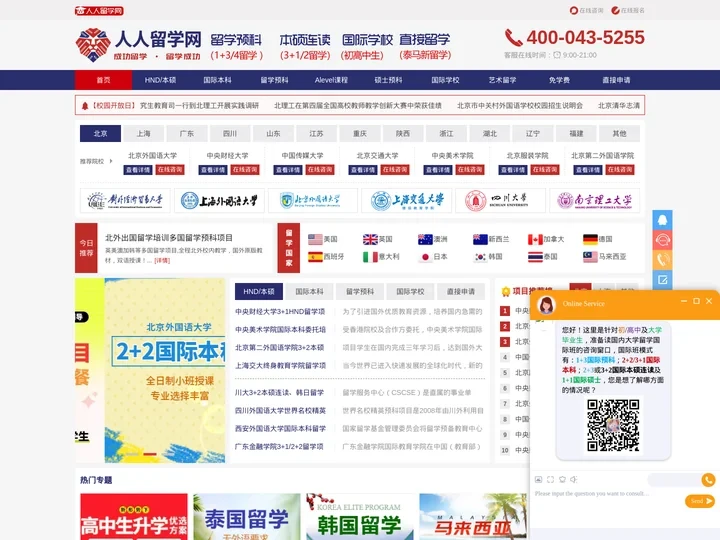Click the Send button in chat

click(699, 501)
